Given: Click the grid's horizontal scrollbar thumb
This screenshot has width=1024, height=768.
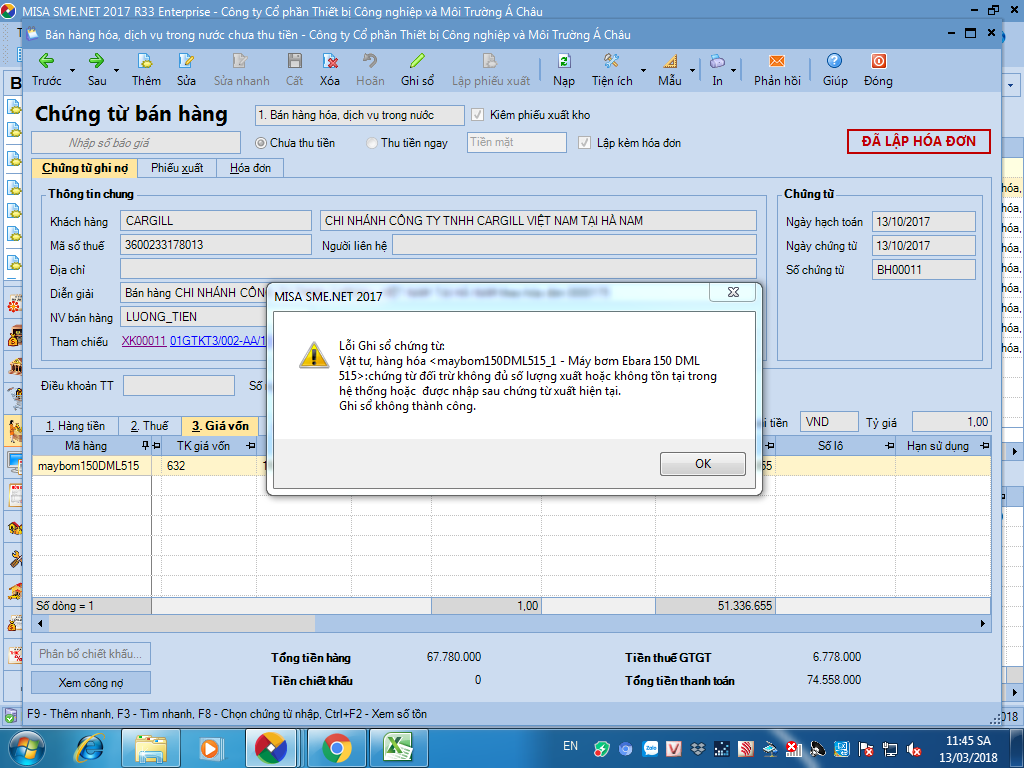Looking at the screenshot, I should [181, 624].
